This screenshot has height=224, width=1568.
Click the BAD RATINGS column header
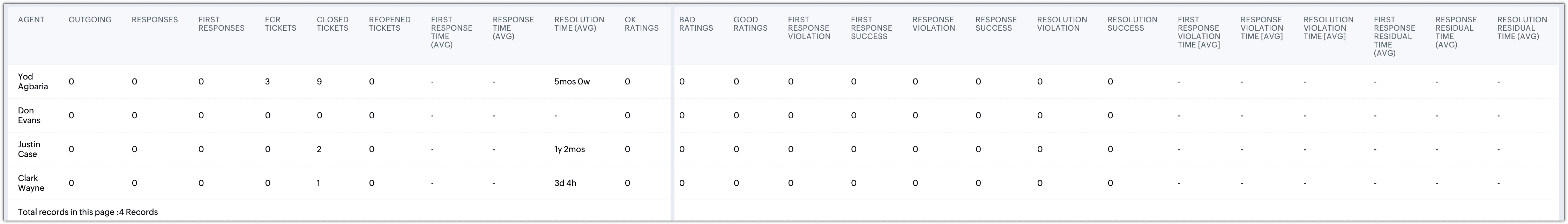(696, 24)
